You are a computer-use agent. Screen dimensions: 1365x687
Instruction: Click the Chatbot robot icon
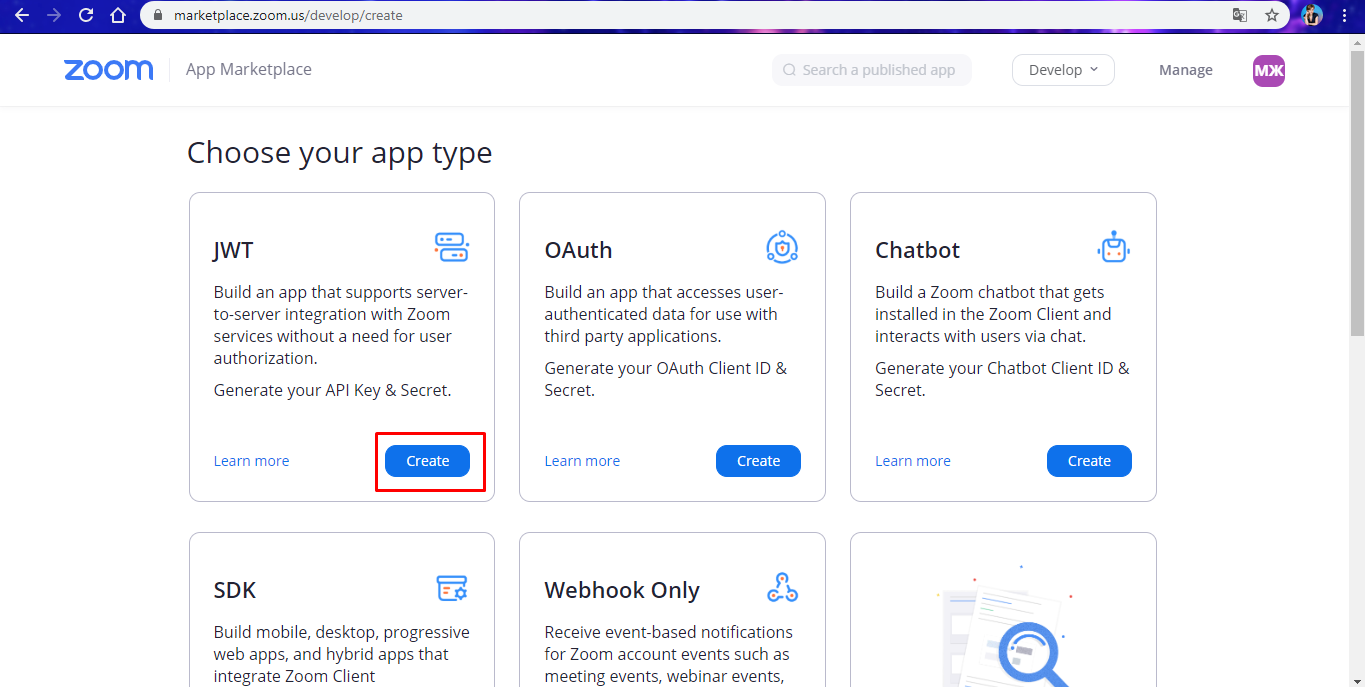pos(1113,247)
